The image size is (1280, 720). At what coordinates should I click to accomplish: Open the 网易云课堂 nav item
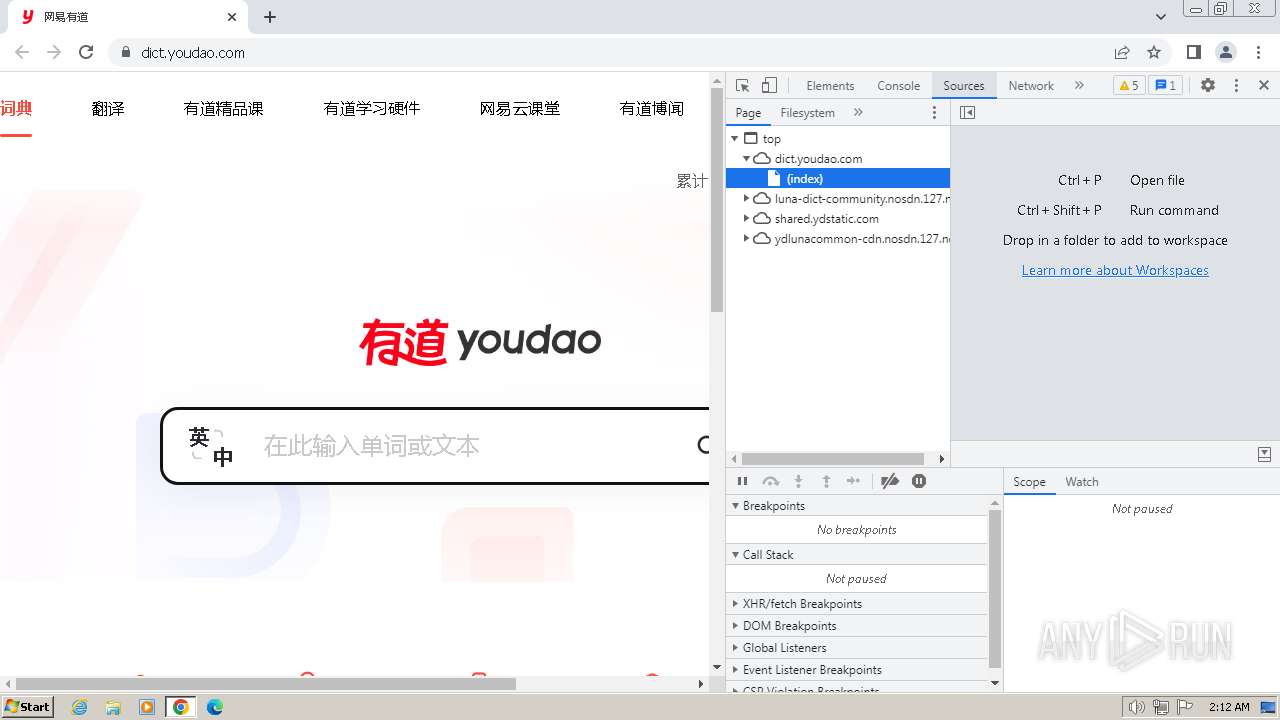520,109
